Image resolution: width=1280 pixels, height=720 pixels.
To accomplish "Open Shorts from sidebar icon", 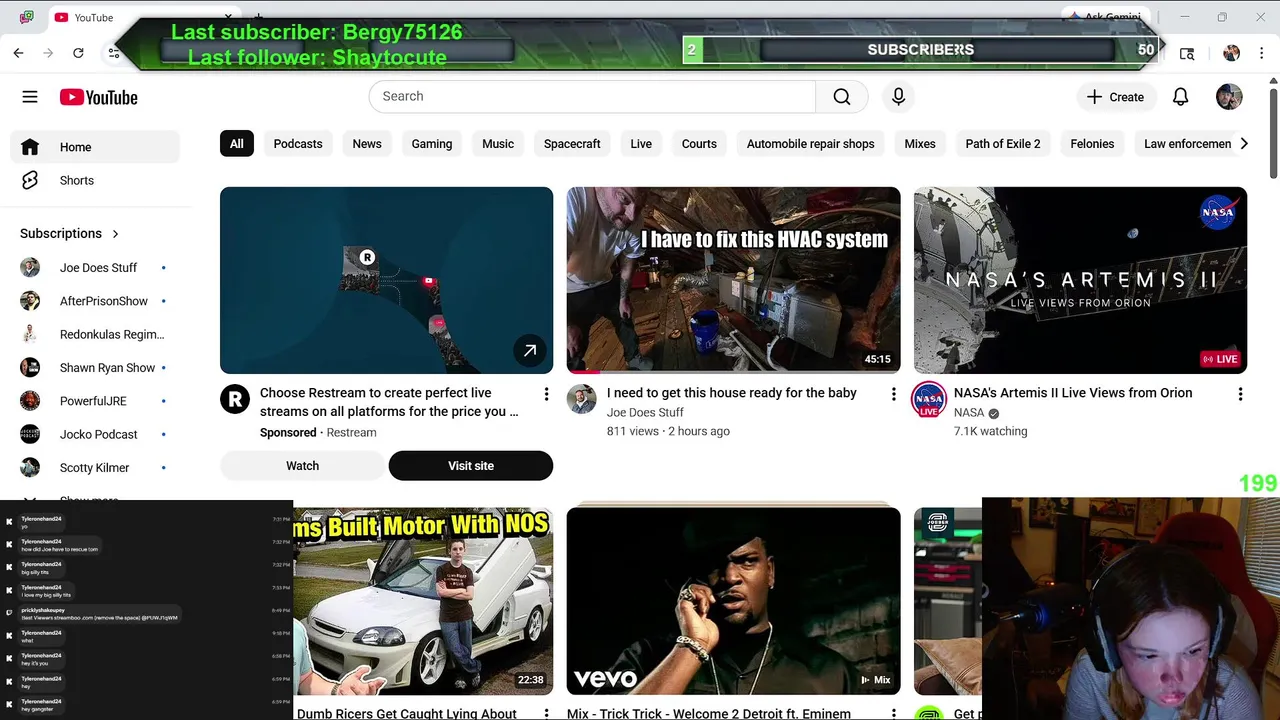I will click(30, 180).
